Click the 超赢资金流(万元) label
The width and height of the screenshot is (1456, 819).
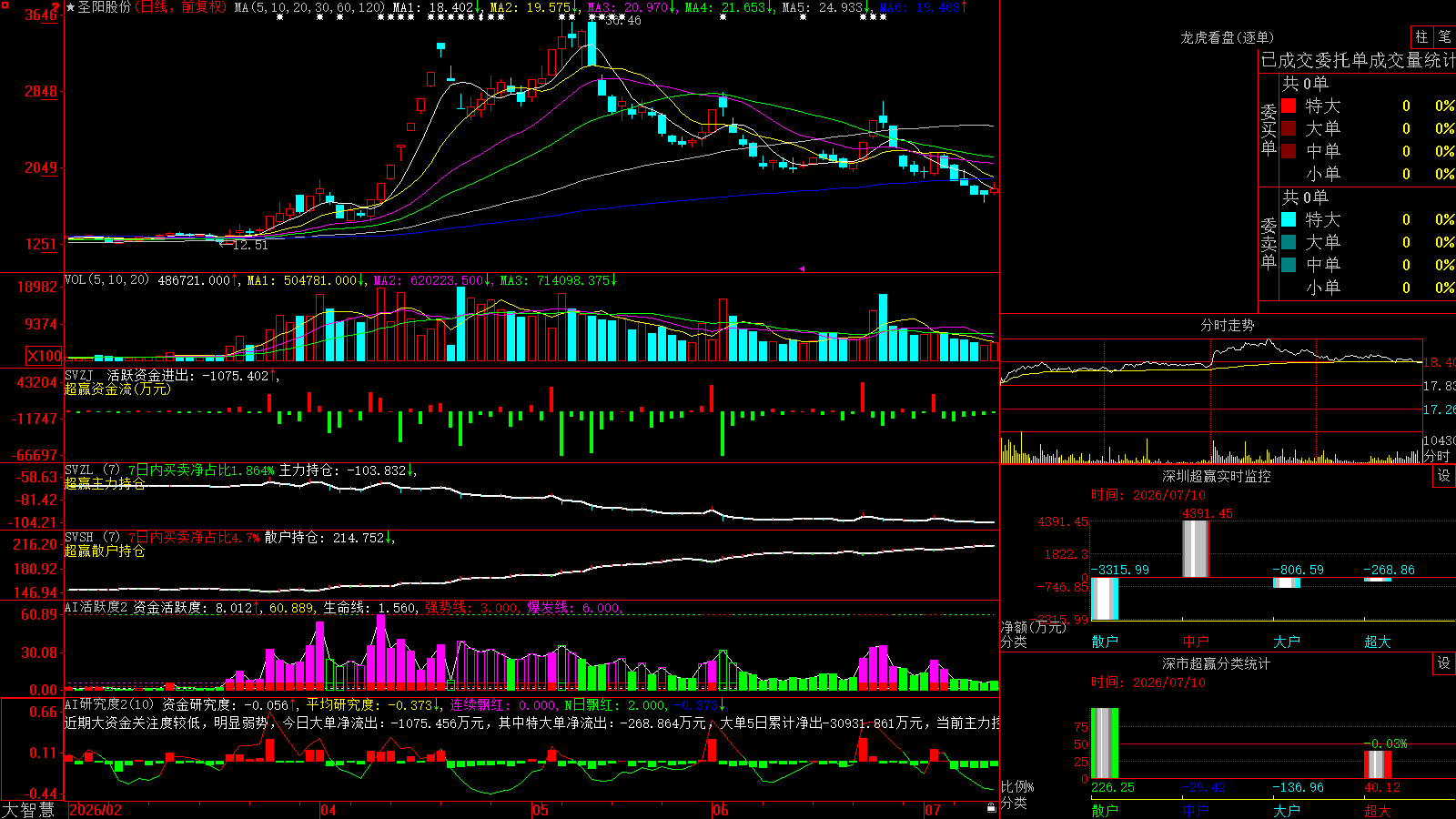(117, 389)
